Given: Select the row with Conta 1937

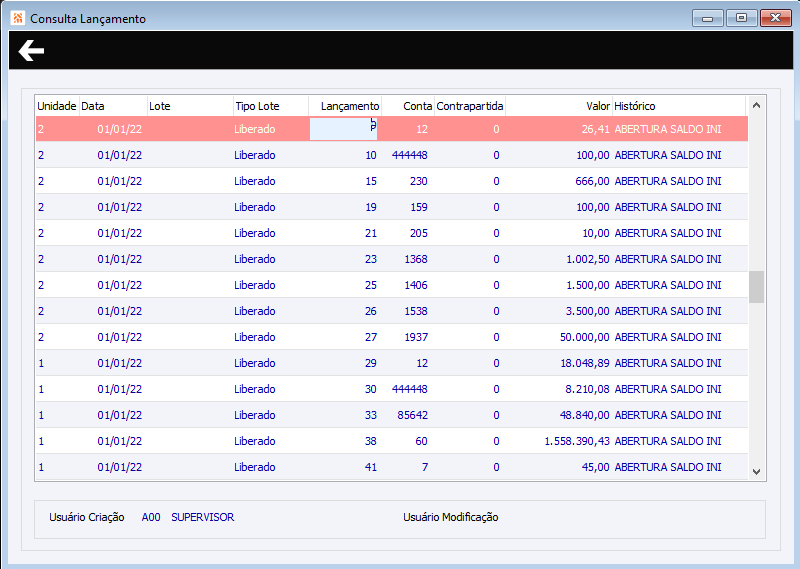Looking at the screenshot, I should (x=415, y=337).
